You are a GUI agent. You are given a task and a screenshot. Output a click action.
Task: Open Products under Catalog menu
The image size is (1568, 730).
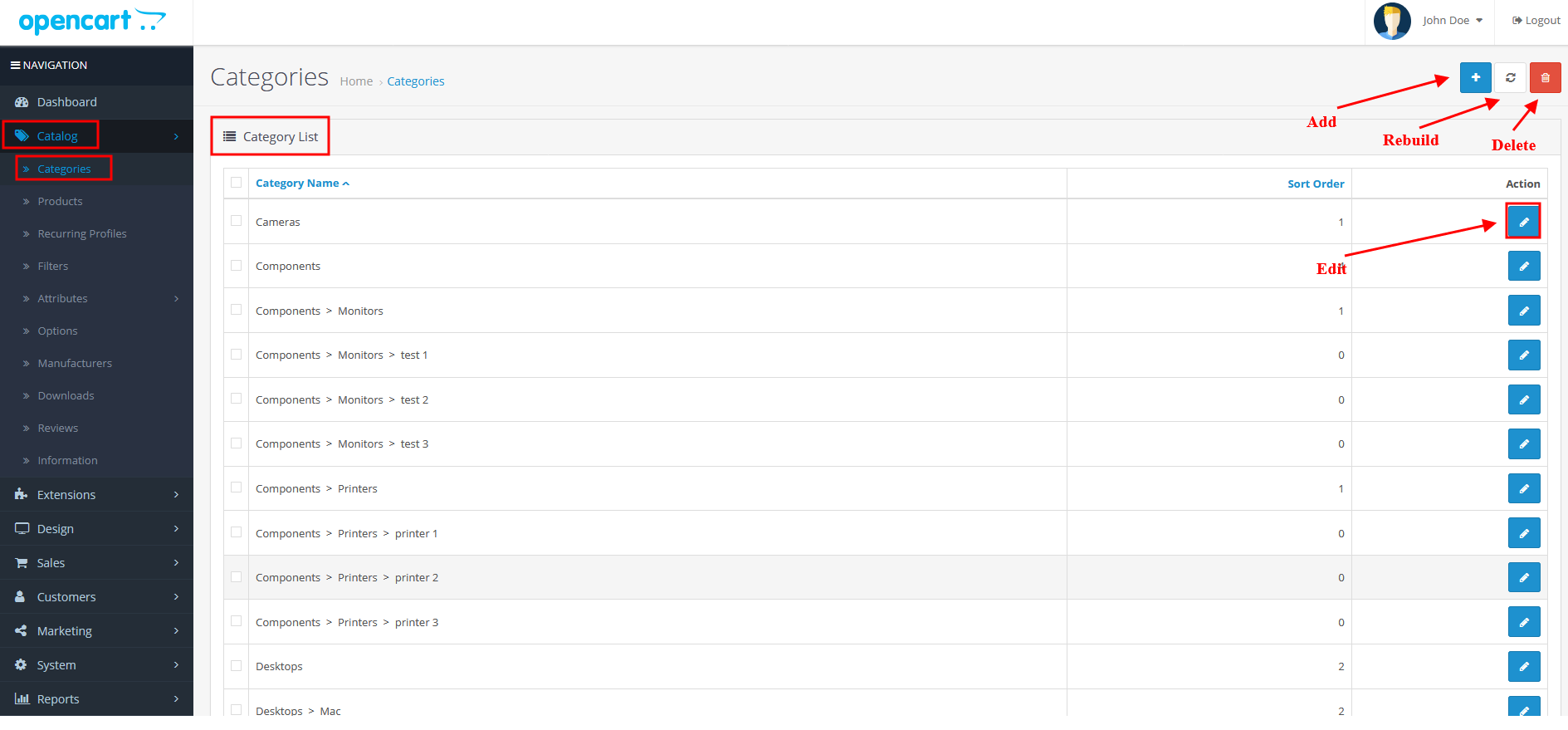pos(60,201)
